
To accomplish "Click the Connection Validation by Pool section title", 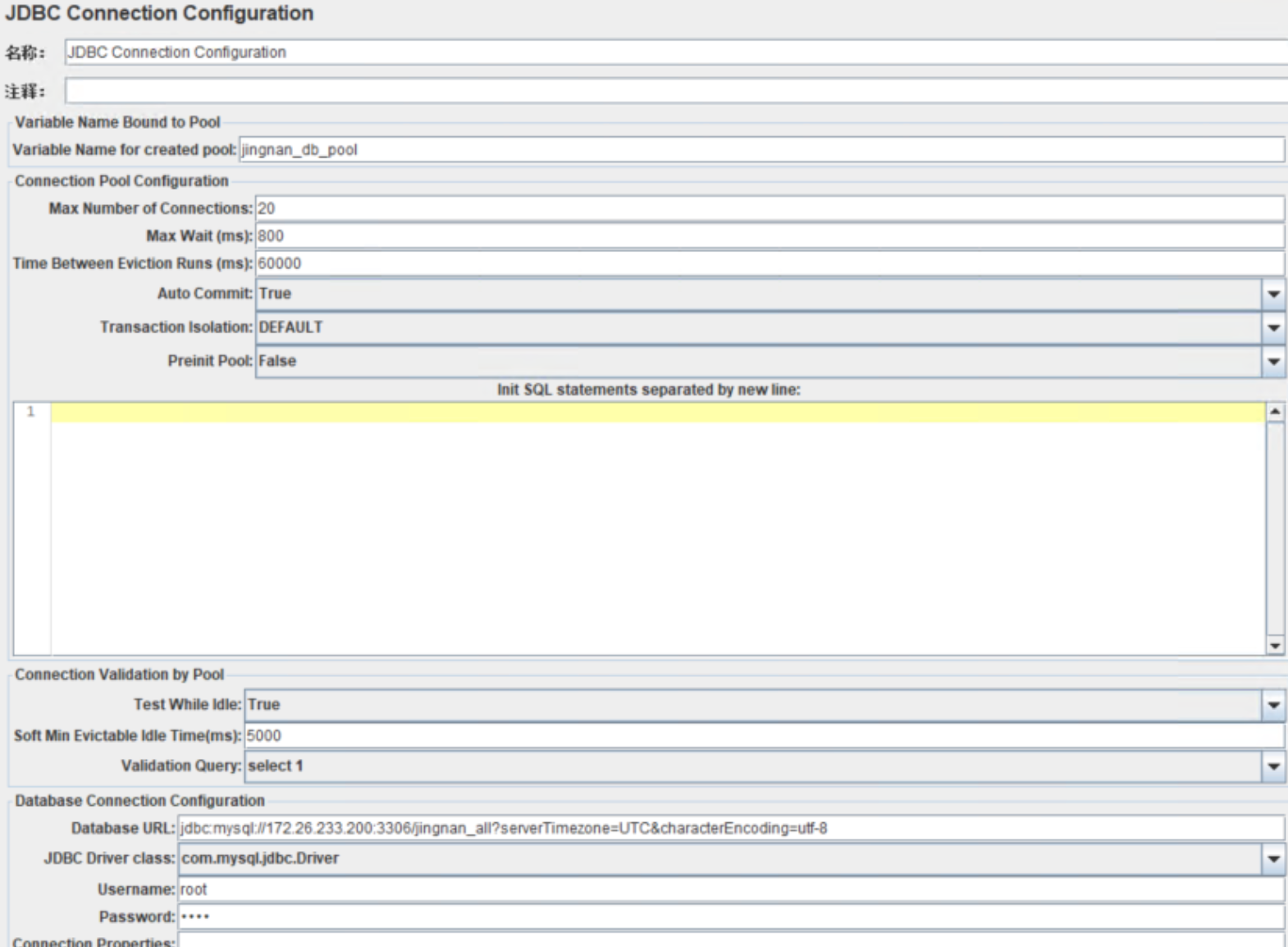I will click(119, 675).
